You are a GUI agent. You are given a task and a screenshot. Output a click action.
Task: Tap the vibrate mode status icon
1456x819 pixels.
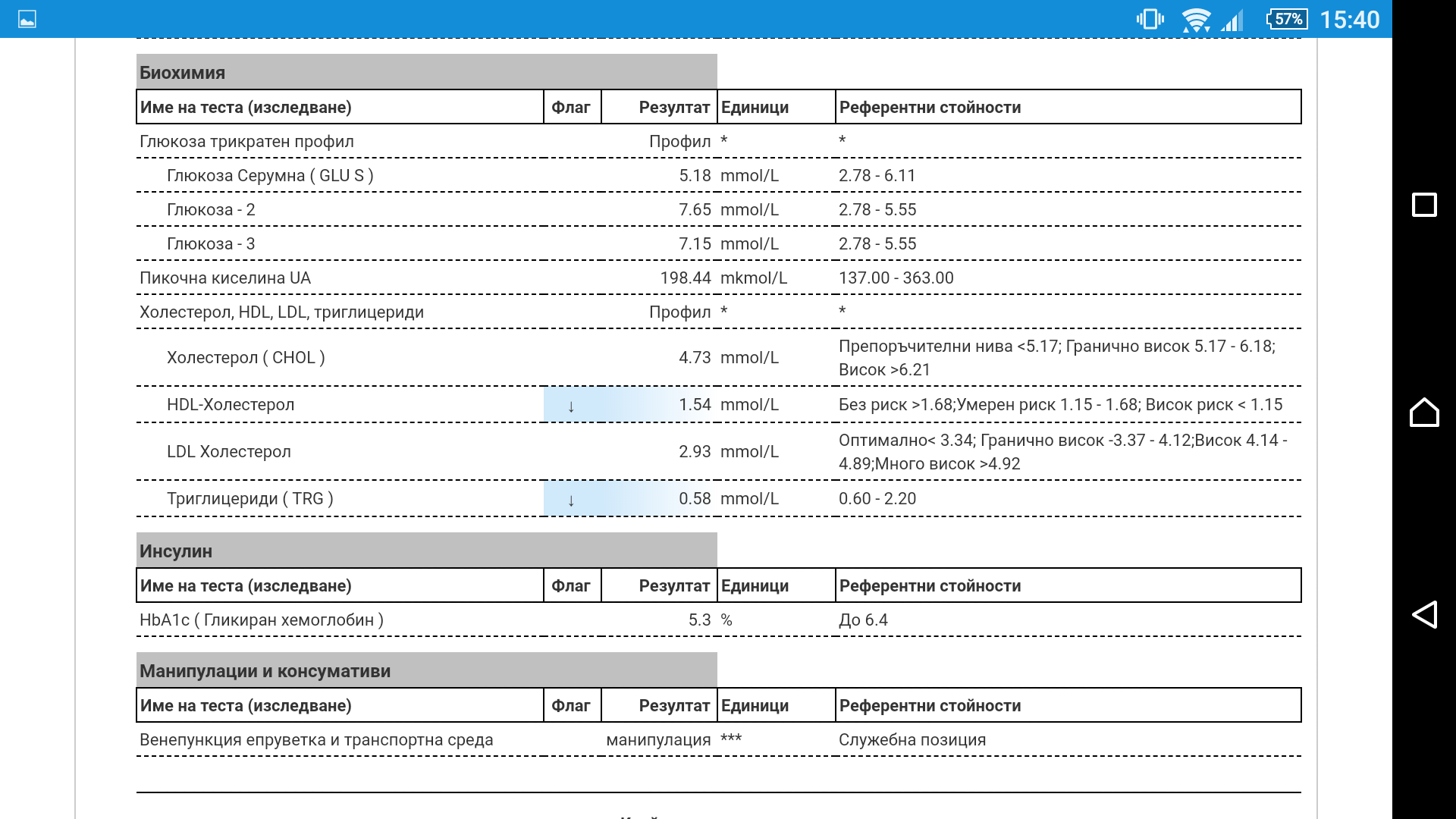pyautogui.click(x=1150, y=20)
